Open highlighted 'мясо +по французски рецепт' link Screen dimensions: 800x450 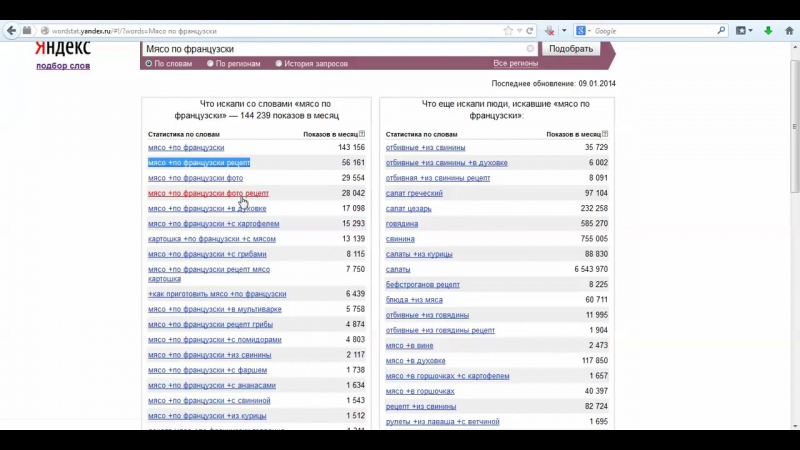199,163
